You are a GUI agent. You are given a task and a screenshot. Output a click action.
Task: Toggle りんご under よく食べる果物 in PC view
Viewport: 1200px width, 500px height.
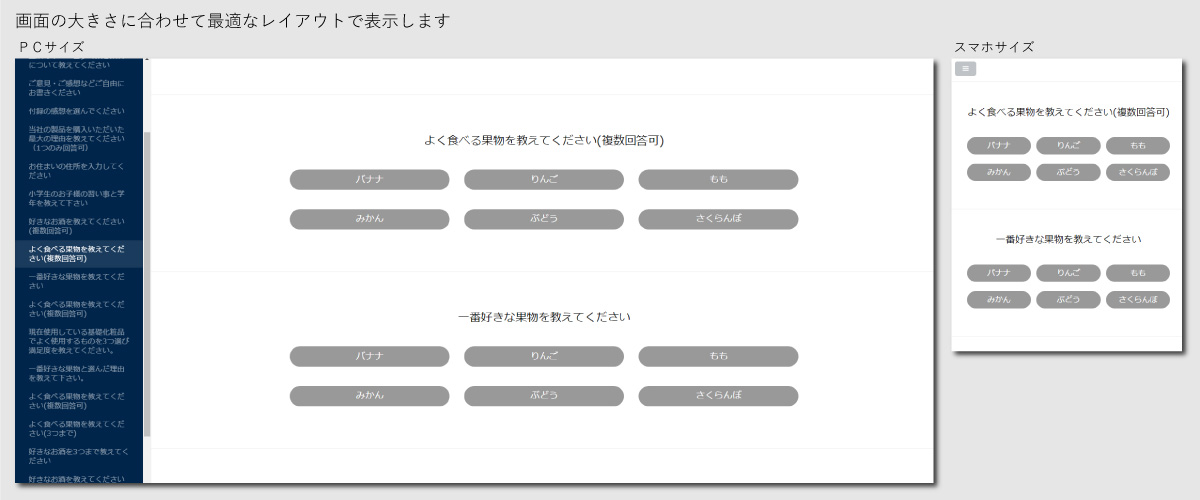(543, 179)
